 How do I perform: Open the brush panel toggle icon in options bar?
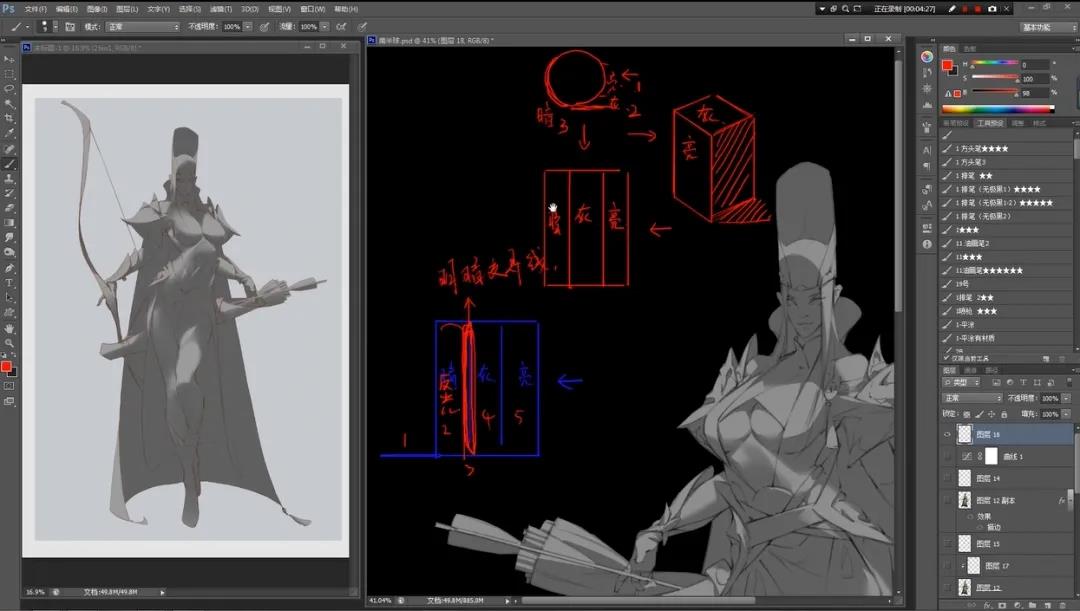(70, 26)
